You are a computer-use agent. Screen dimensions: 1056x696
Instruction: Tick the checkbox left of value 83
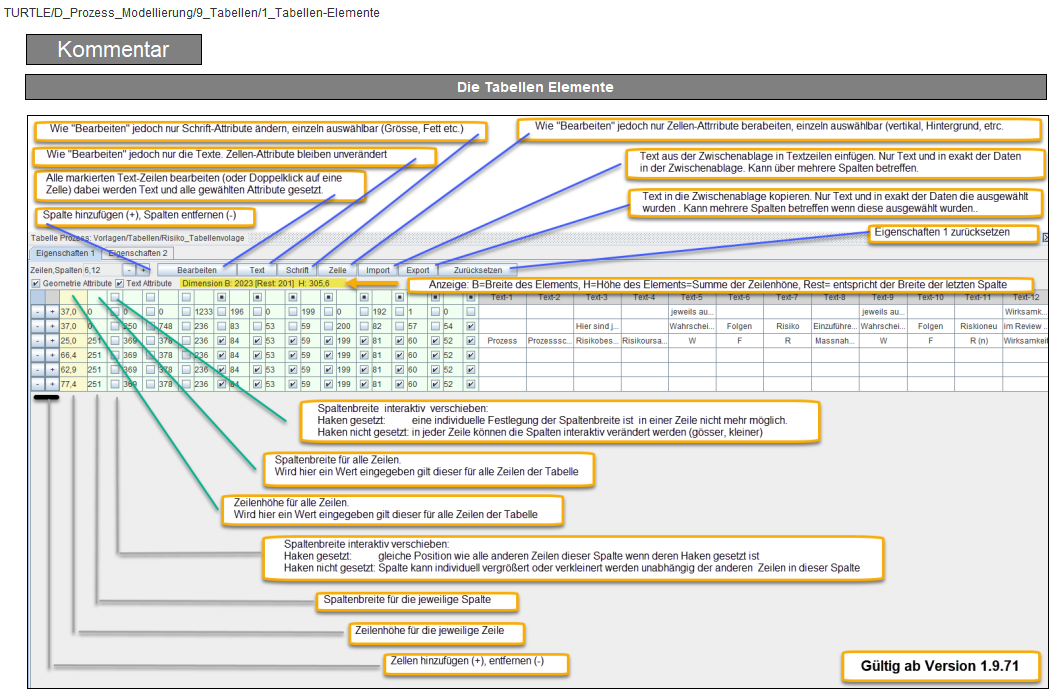pyautogui.click(x=222, y=326)
